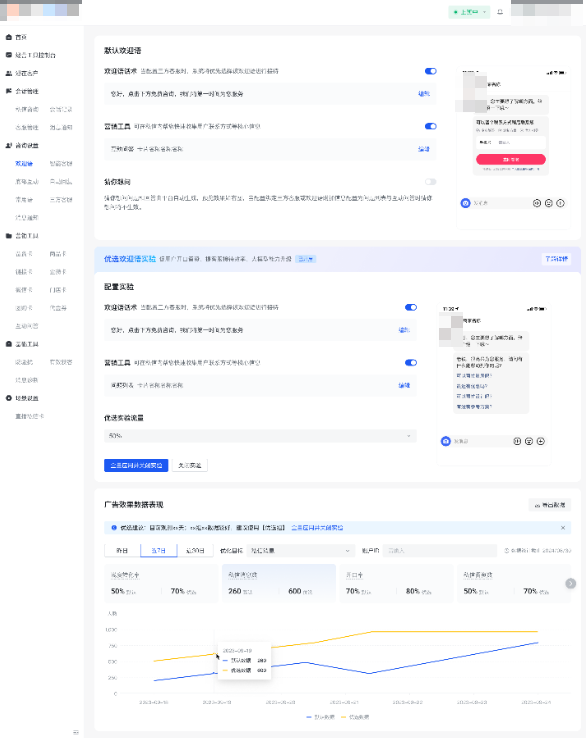Toggle 营销工具 switch in 默认欢迎语 section
586x738 pixels.
click(431, 126)
